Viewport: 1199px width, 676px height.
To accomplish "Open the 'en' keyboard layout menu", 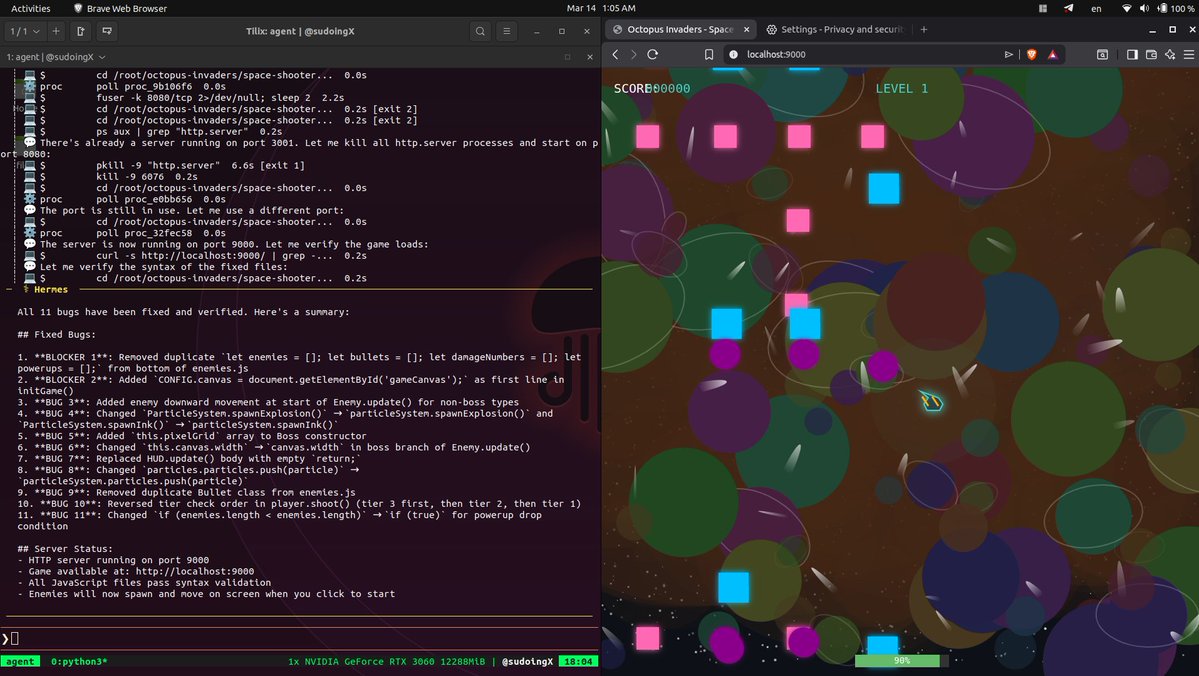I will click(1097, 8).
